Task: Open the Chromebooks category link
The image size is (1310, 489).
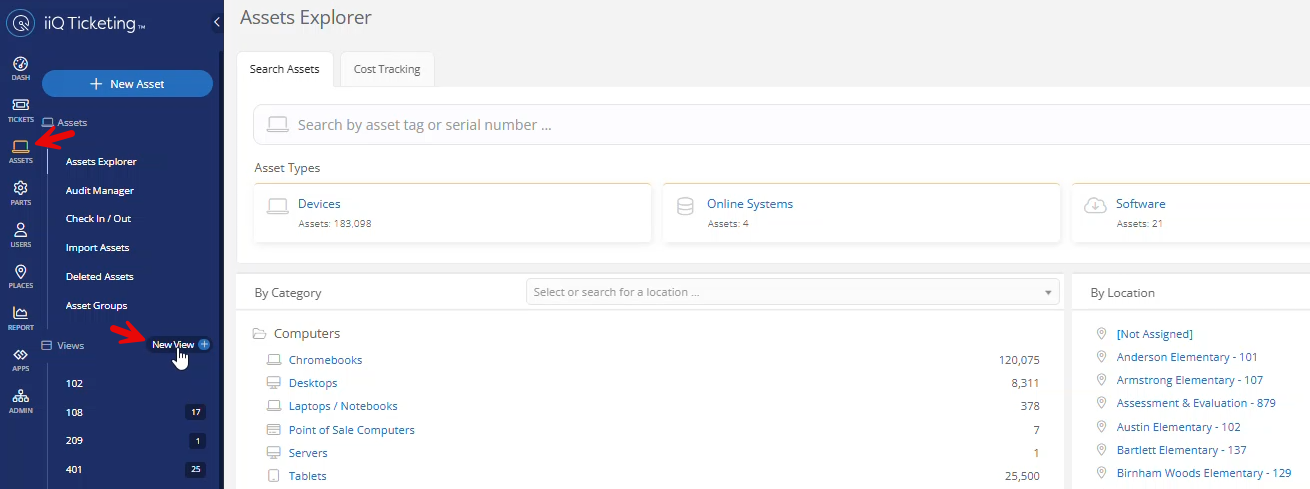Action: click(325, 360)
